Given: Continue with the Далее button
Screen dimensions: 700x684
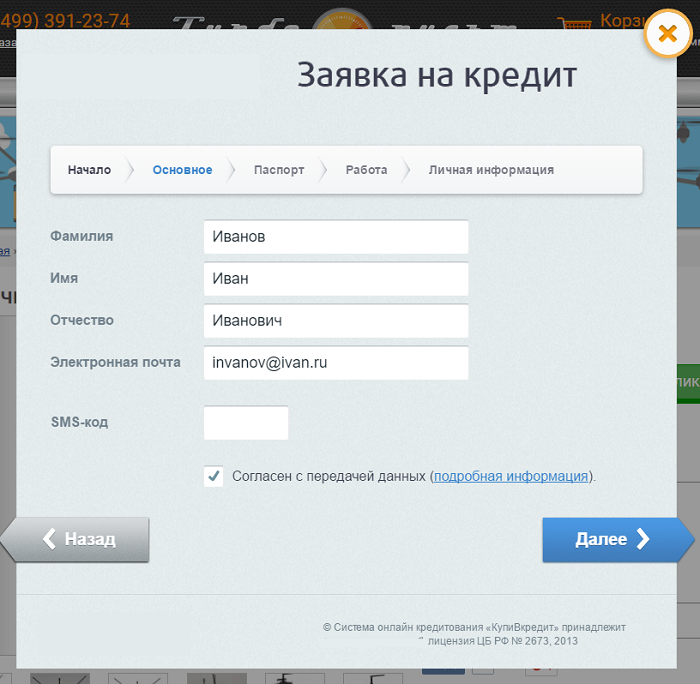Looking at the screenshot, I should pyautogui.click(x=618, y=539).
